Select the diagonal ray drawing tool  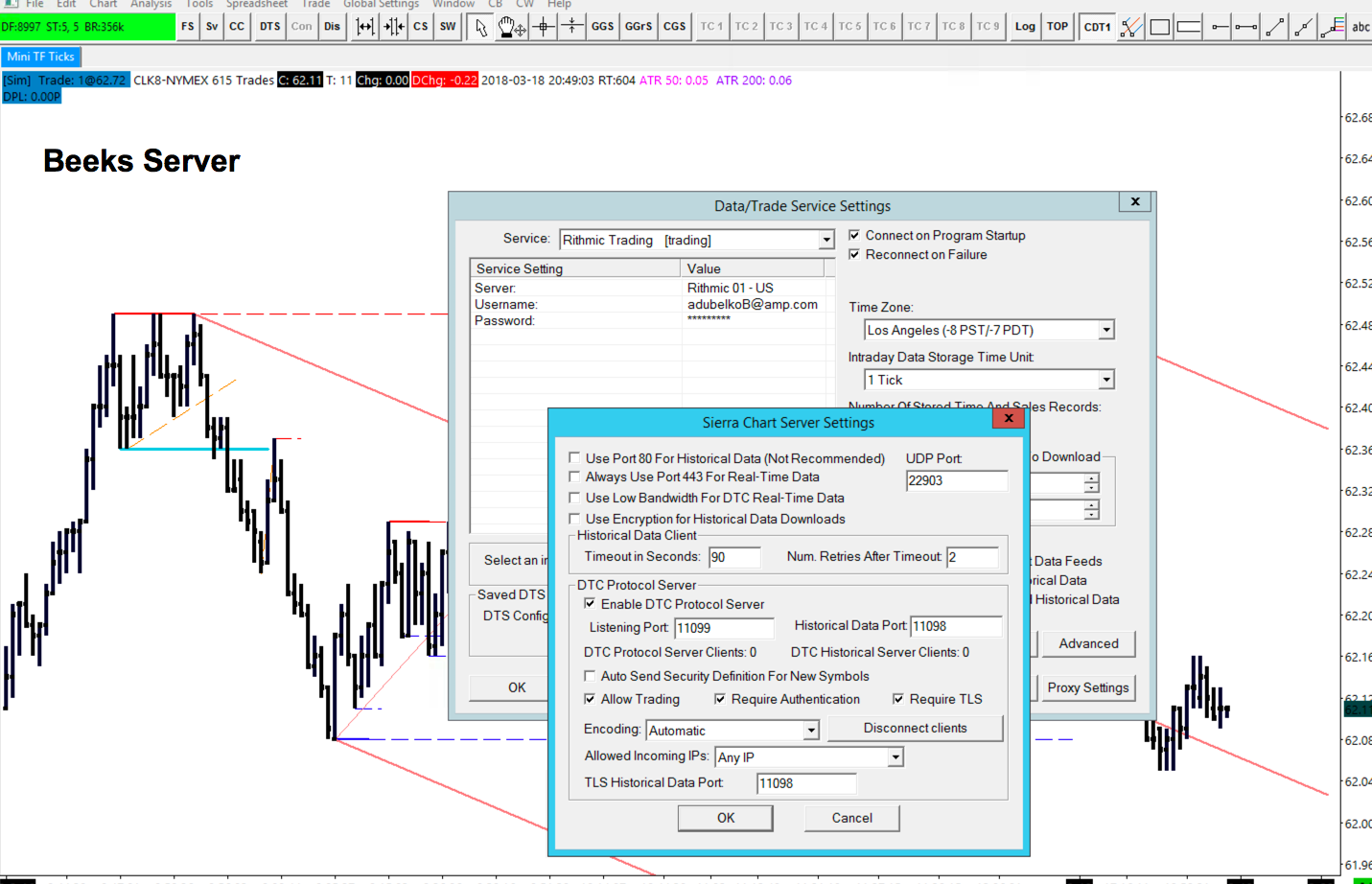[1303, 27]
